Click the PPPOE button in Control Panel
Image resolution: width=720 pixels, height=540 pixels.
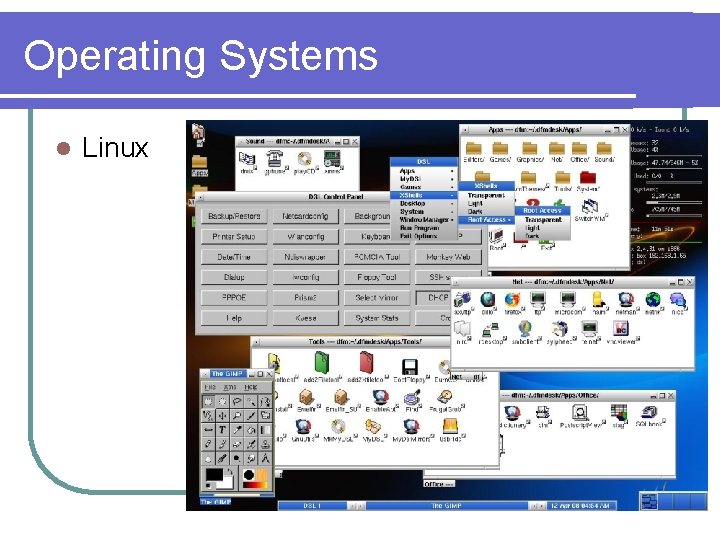pyautogui.click(x=234, y=298)
